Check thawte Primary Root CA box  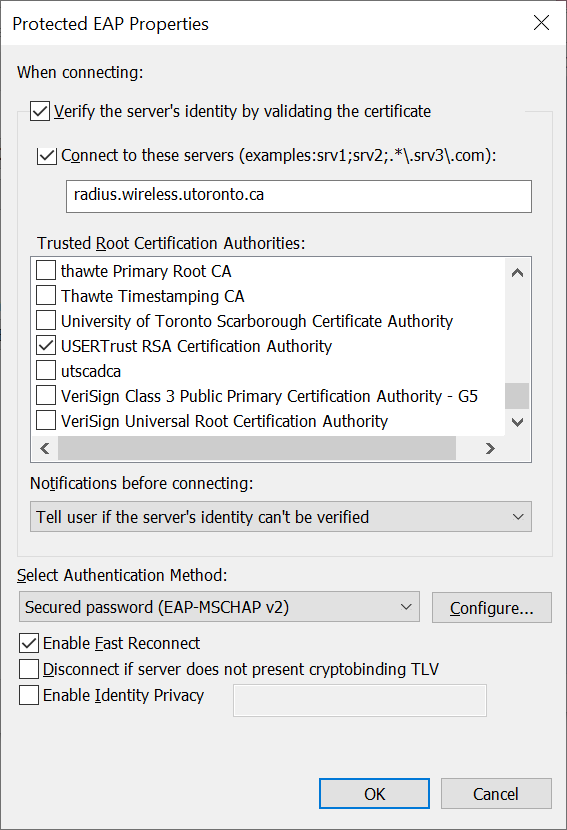pos(46,270)
